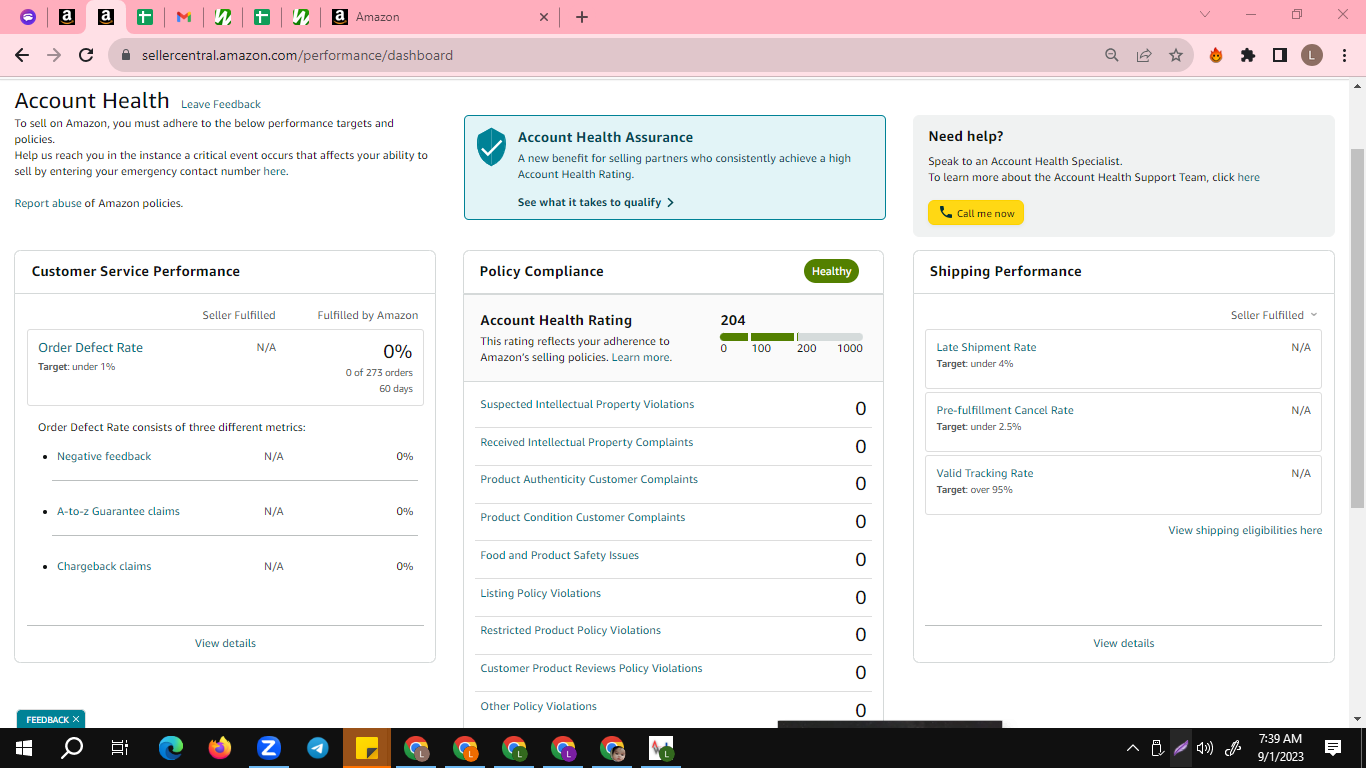Click the zoom magnifier icon in address bar
This screenshot has width=1366, height=768.
1112,55
